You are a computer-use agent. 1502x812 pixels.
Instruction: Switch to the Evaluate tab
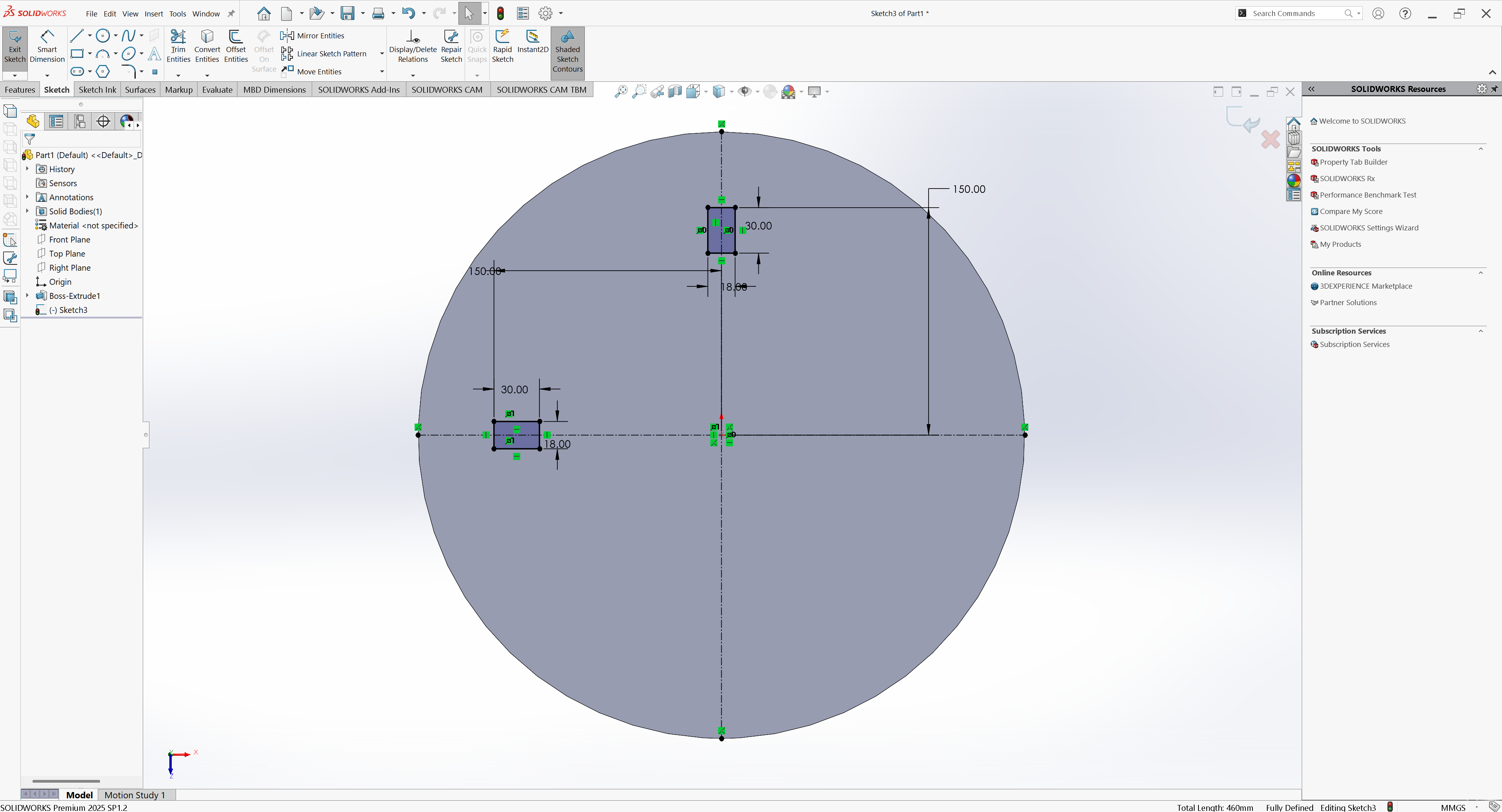[x=217, y=90]
